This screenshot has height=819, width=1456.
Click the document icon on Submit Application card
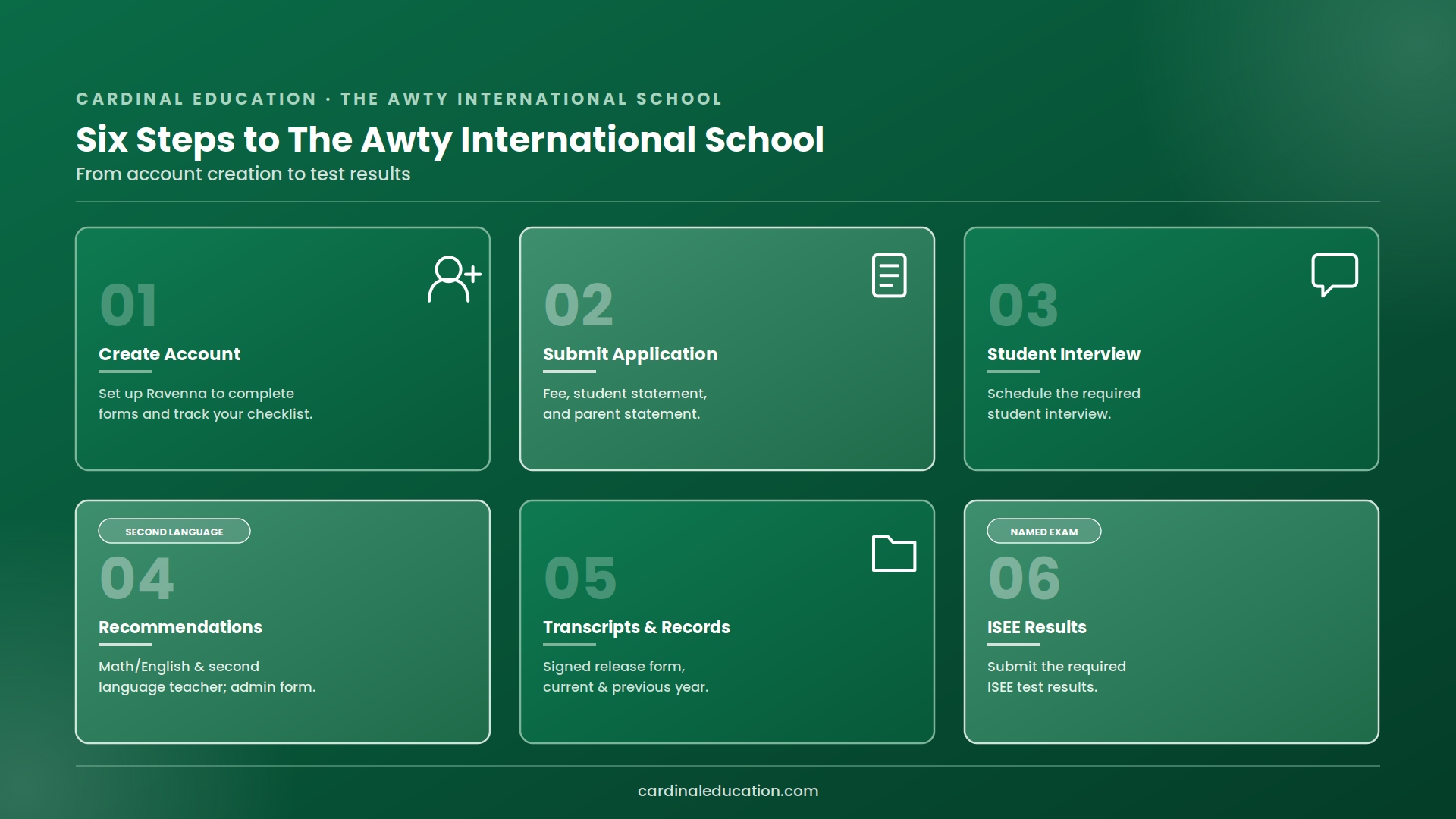(x=890, y=275)
